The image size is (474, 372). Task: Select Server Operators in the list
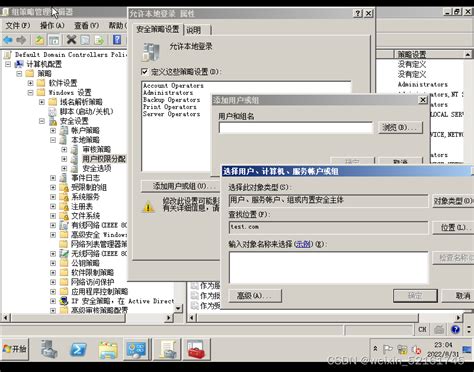coord(171,114)
